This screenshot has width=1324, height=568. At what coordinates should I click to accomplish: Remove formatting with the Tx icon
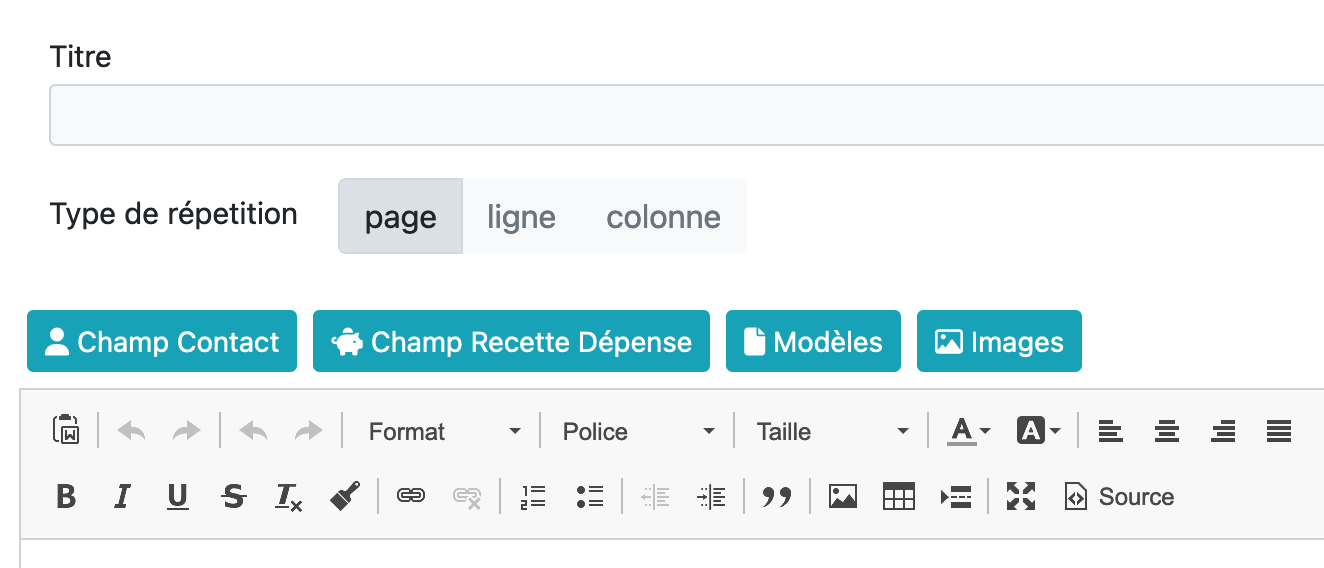(x=289, y=496)
